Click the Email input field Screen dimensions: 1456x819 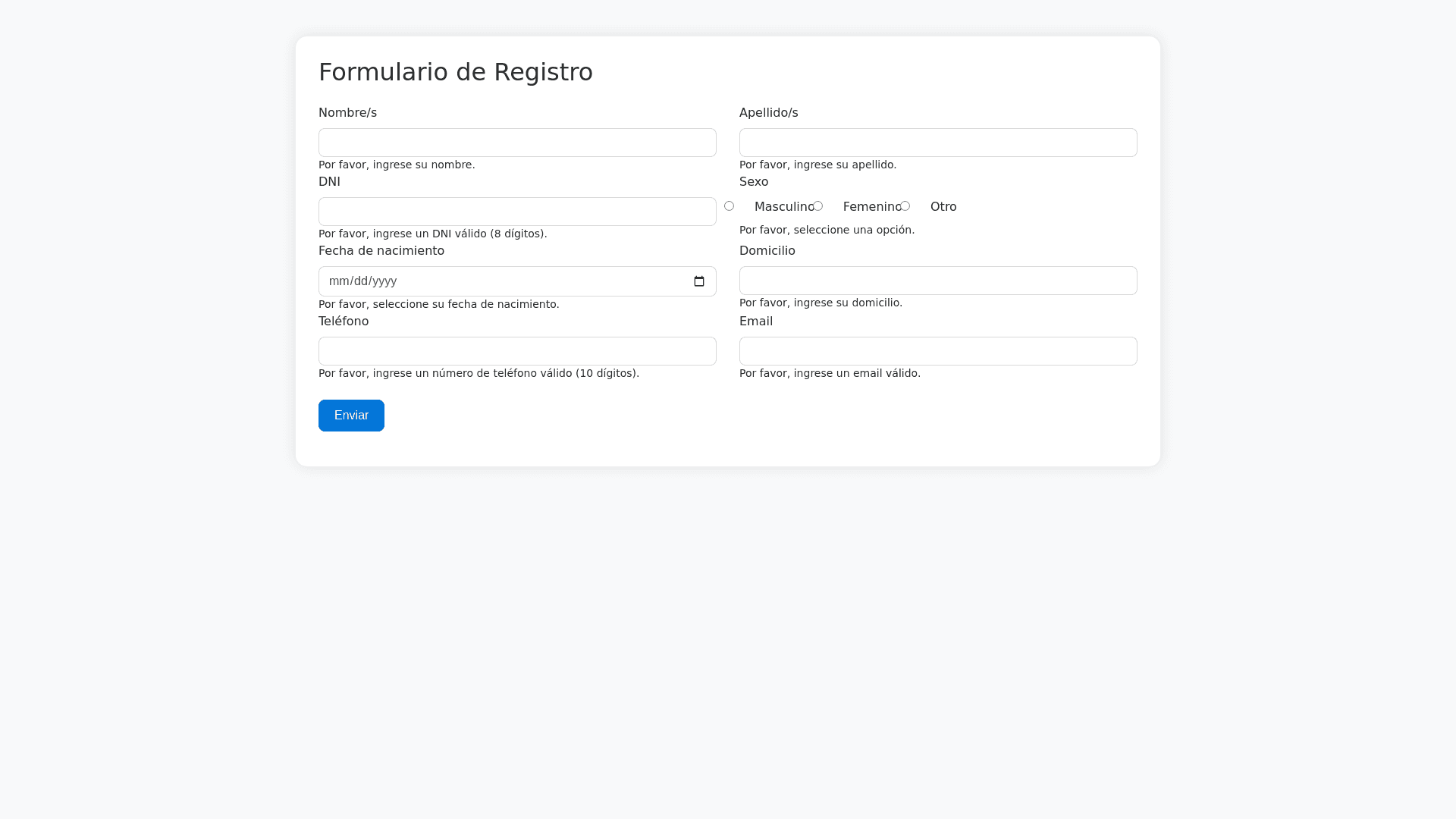coord(938,351)
